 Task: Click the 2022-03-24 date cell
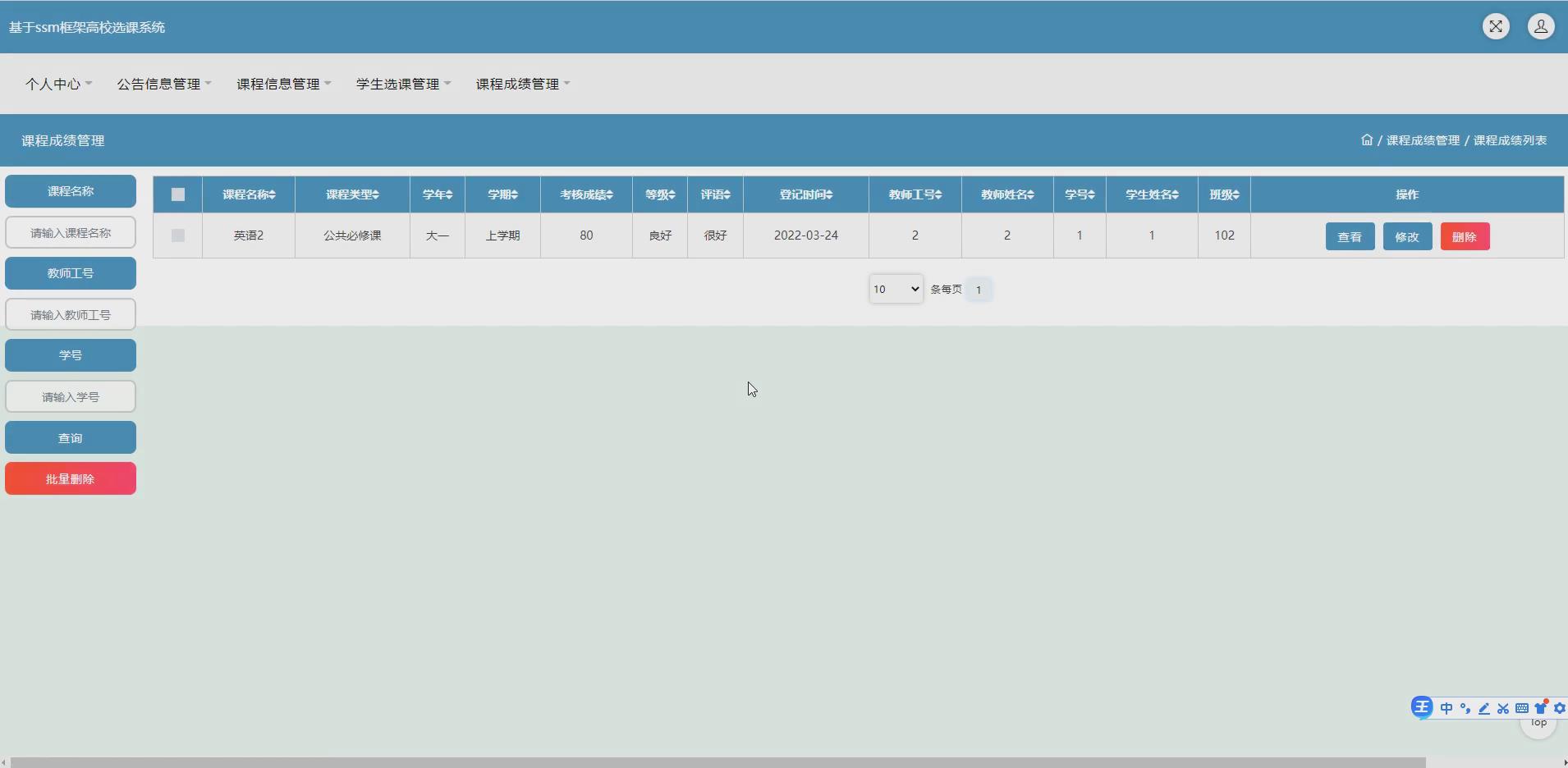806,235
